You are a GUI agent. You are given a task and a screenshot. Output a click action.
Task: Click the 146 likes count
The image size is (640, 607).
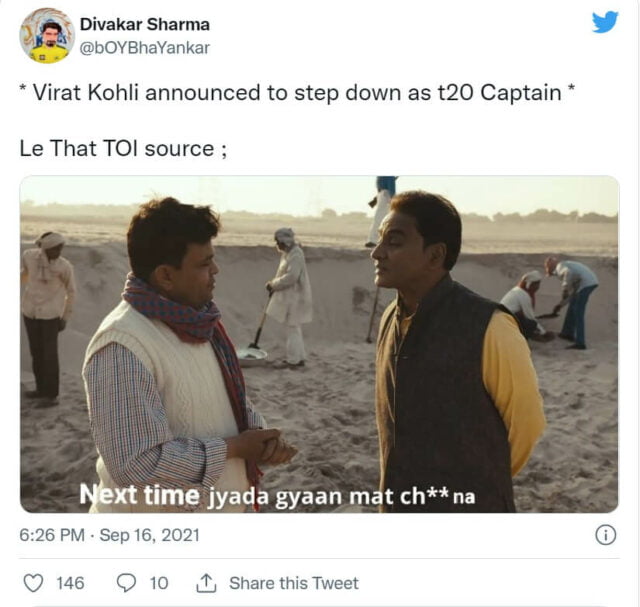pos(70,583)
